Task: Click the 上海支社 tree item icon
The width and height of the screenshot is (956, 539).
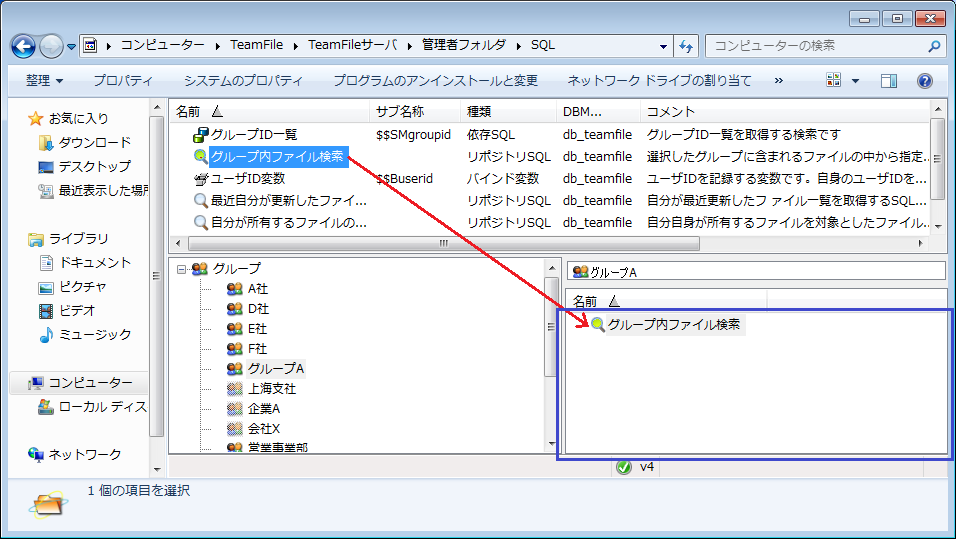Action: 235,388
